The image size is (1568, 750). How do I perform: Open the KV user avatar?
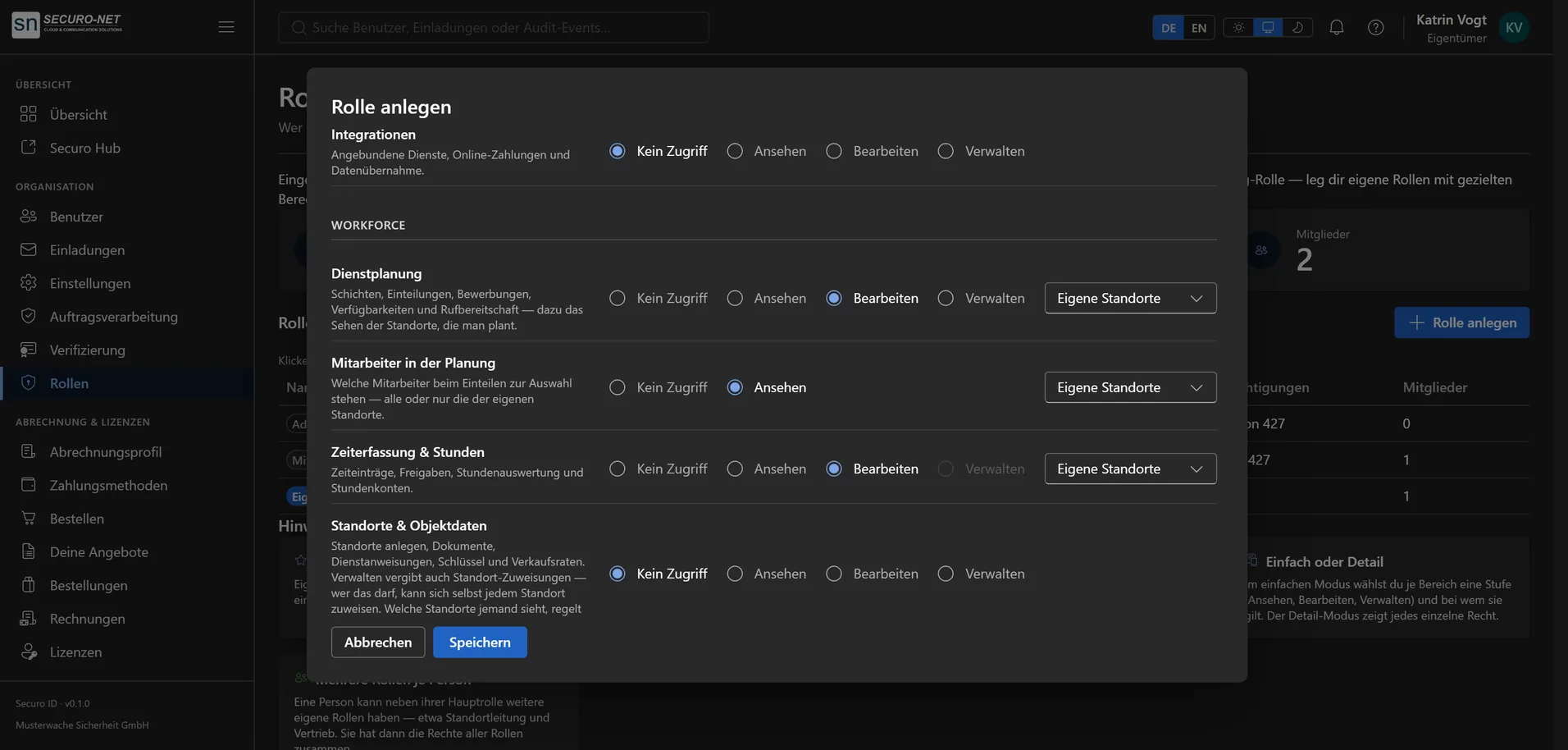pos(1514,27)
